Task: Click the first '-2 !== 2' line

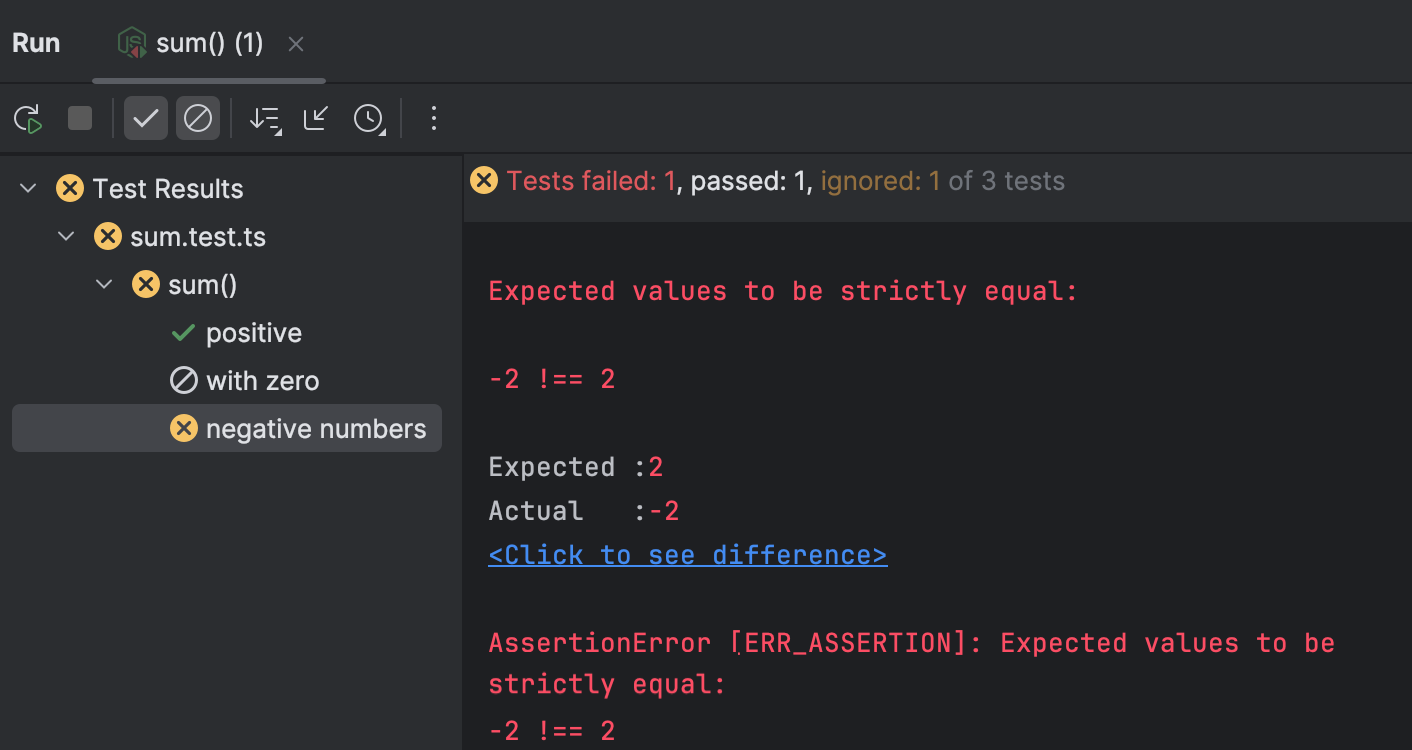Action: pos(552,379)
